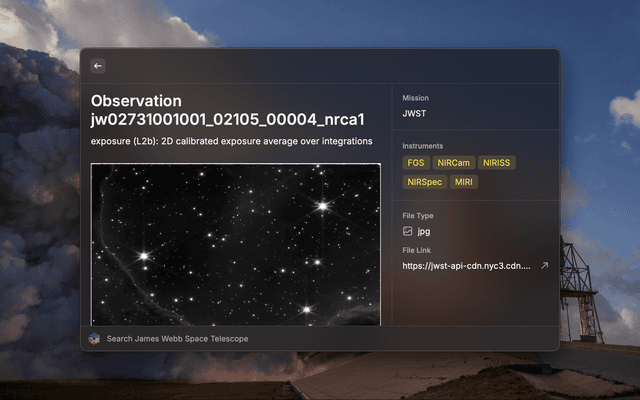Viewport: 640px width, 400px height.
Task: Open the jwst-api-cdn file link
Action: tap(466, 266)
